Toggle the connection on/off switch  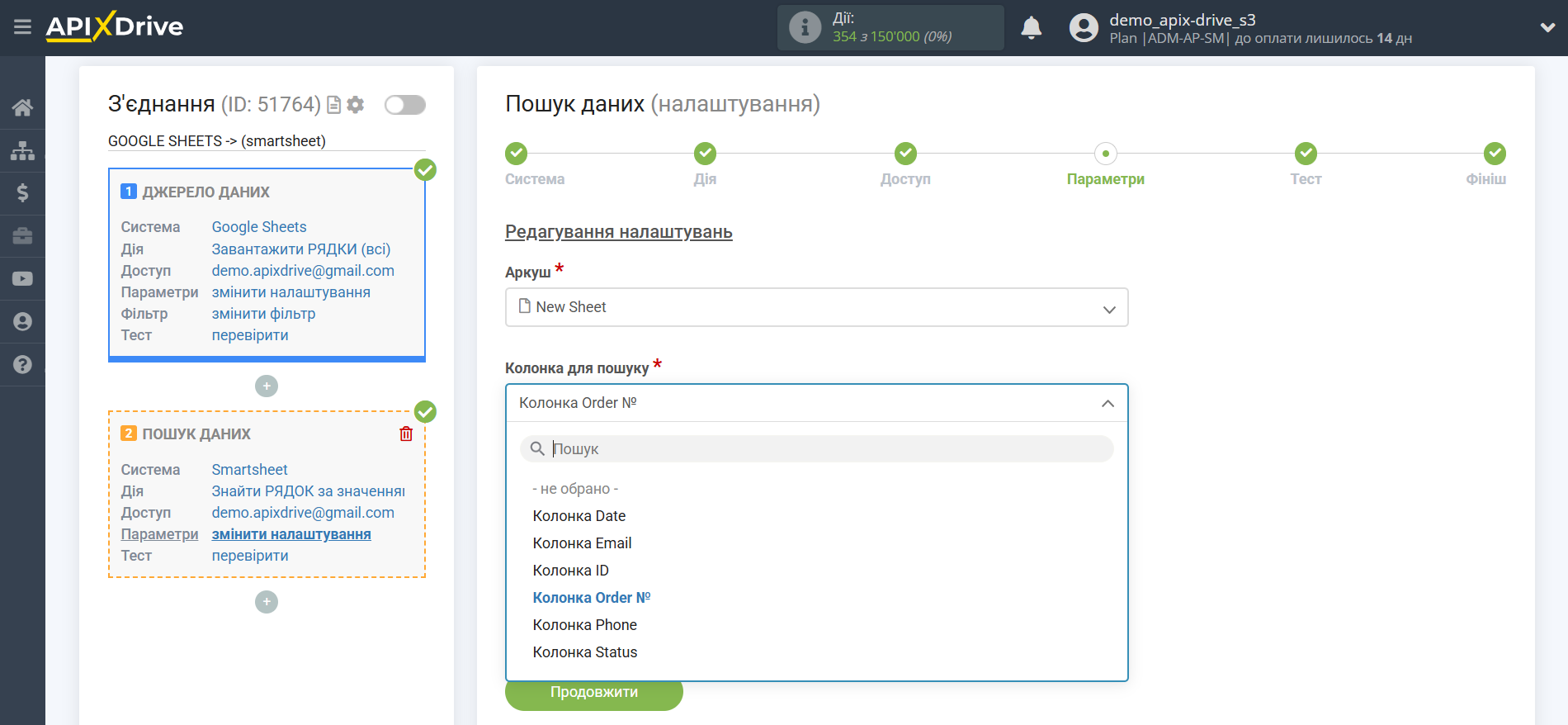coord(405,105)
